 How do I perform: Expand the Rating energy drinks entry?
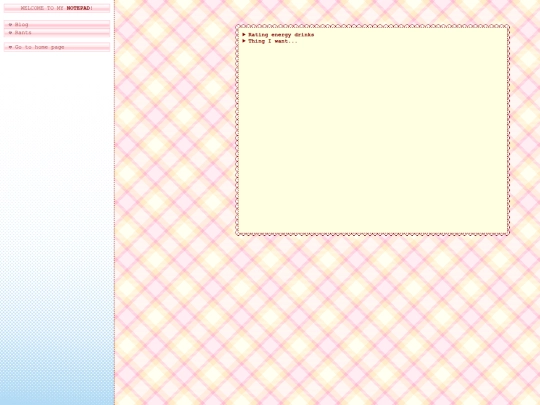click(x=278, y=35)
